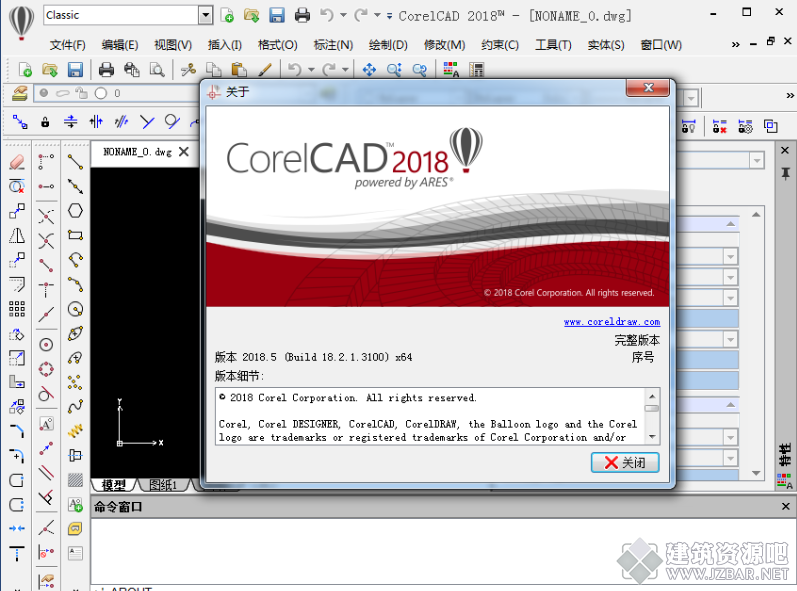
Task: Open the Classic workspace dropdown
Action: pos(205,15)
